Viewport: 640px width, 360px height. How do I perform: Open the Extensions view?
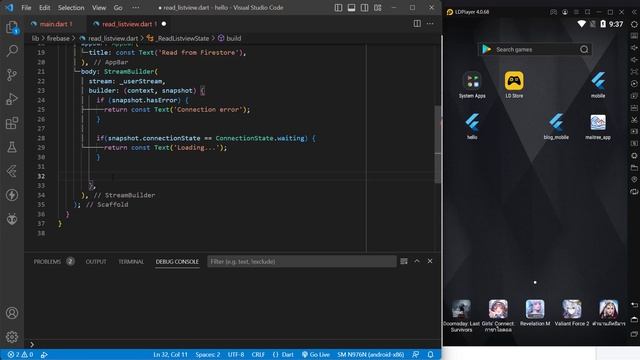tap(12, 123)
